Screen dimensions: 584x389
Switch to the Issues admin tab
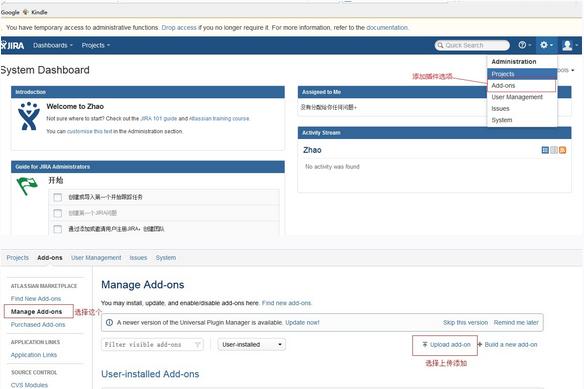pyautogui.click(x=138, y=257)
